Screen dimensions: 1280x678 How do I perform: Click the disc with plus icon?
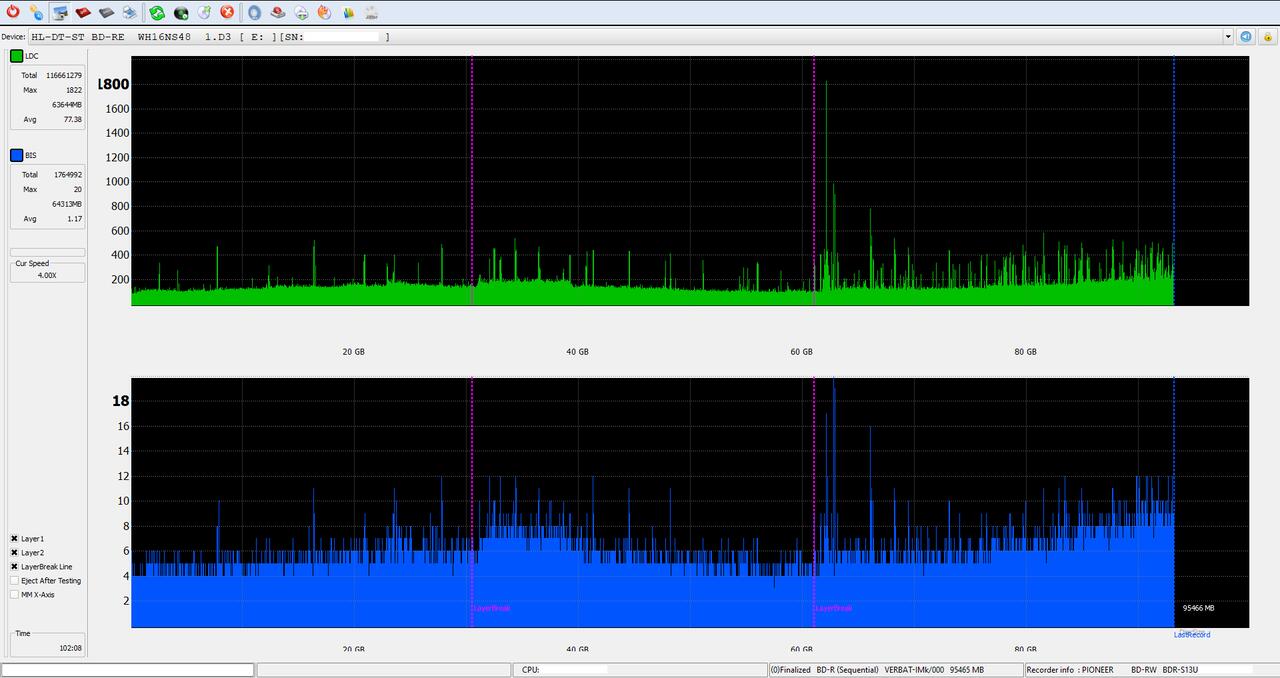click(x=301, y=12)
